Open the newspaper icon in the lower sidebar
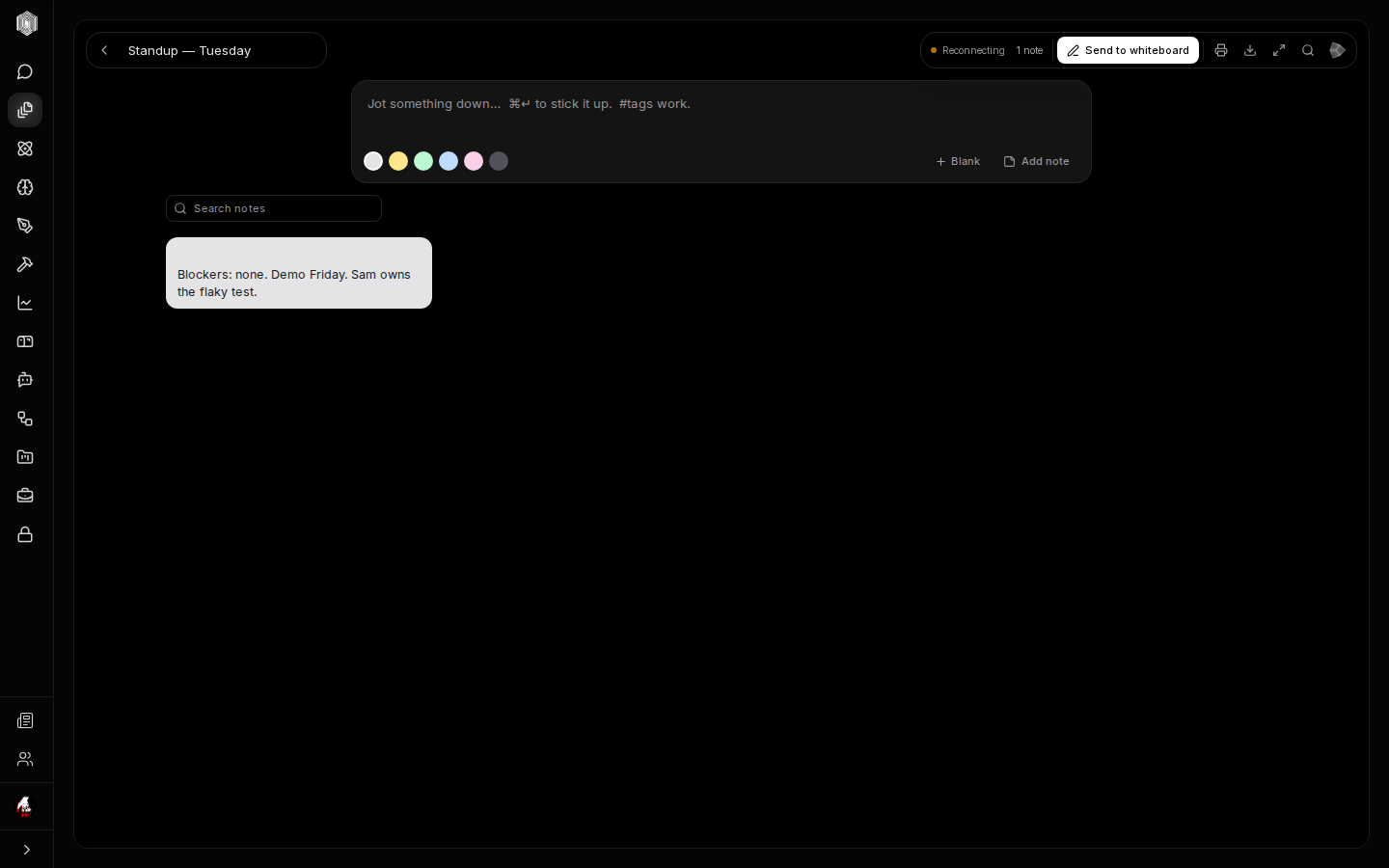1389x868 pixels. point(25,720)
